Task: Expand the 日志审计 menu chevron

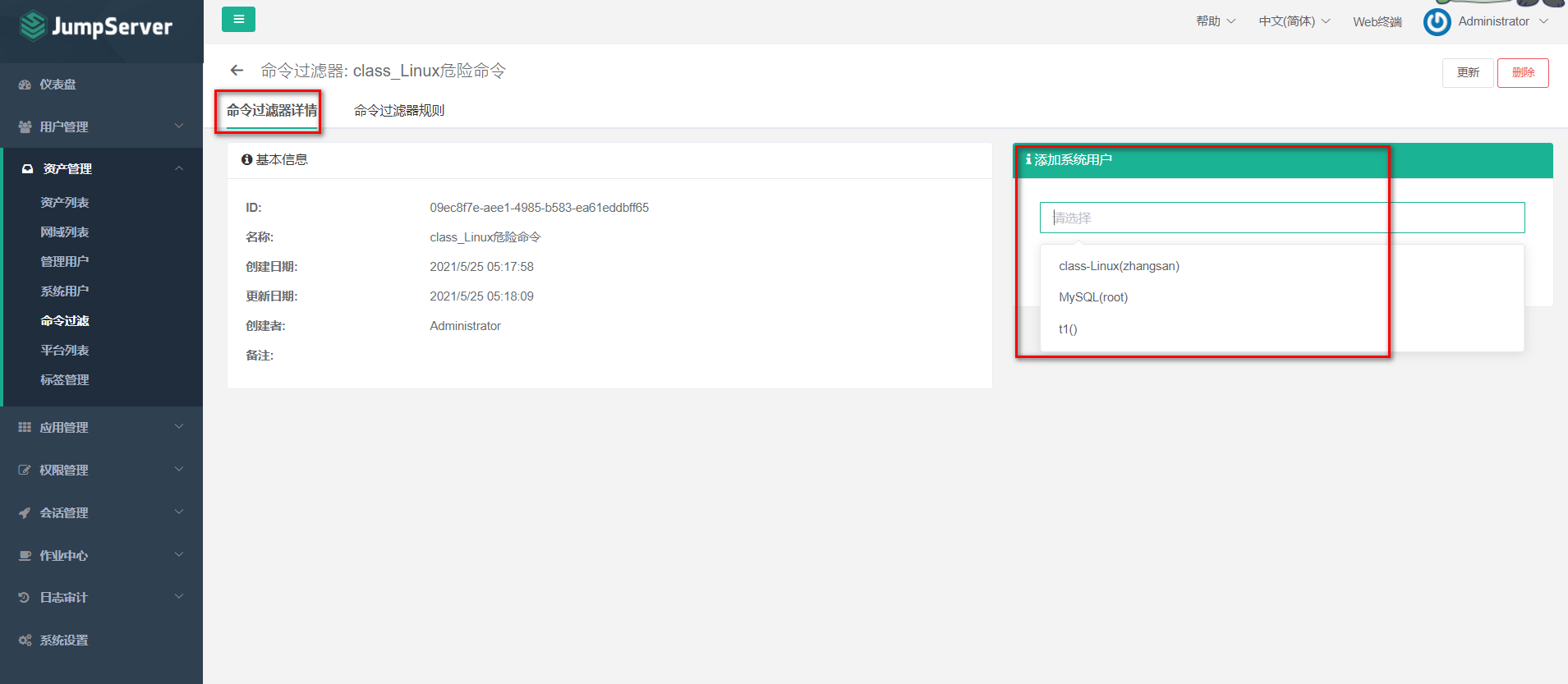Action: [x=179, y=597]
